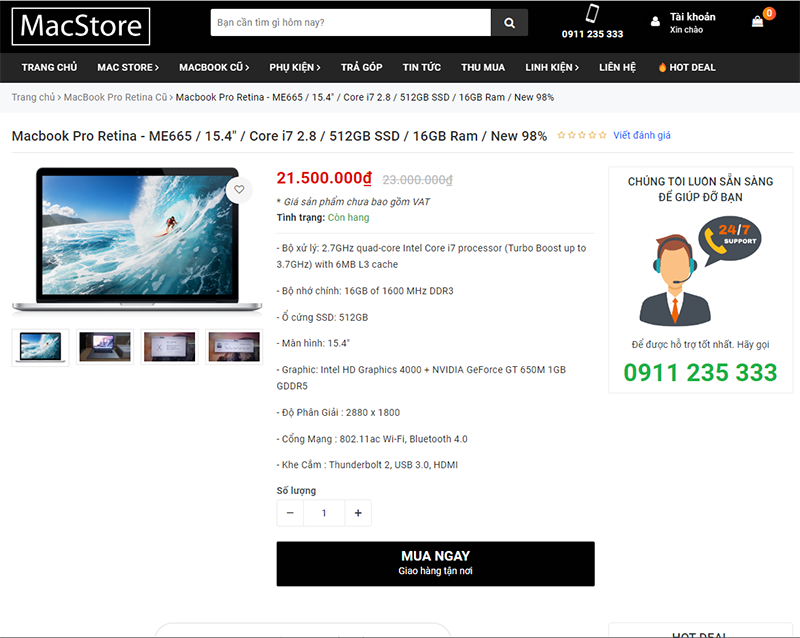Expand the MACBOOK CŨ menu
This screenshot has width=800, height=638.
click(x=214, y=67)
